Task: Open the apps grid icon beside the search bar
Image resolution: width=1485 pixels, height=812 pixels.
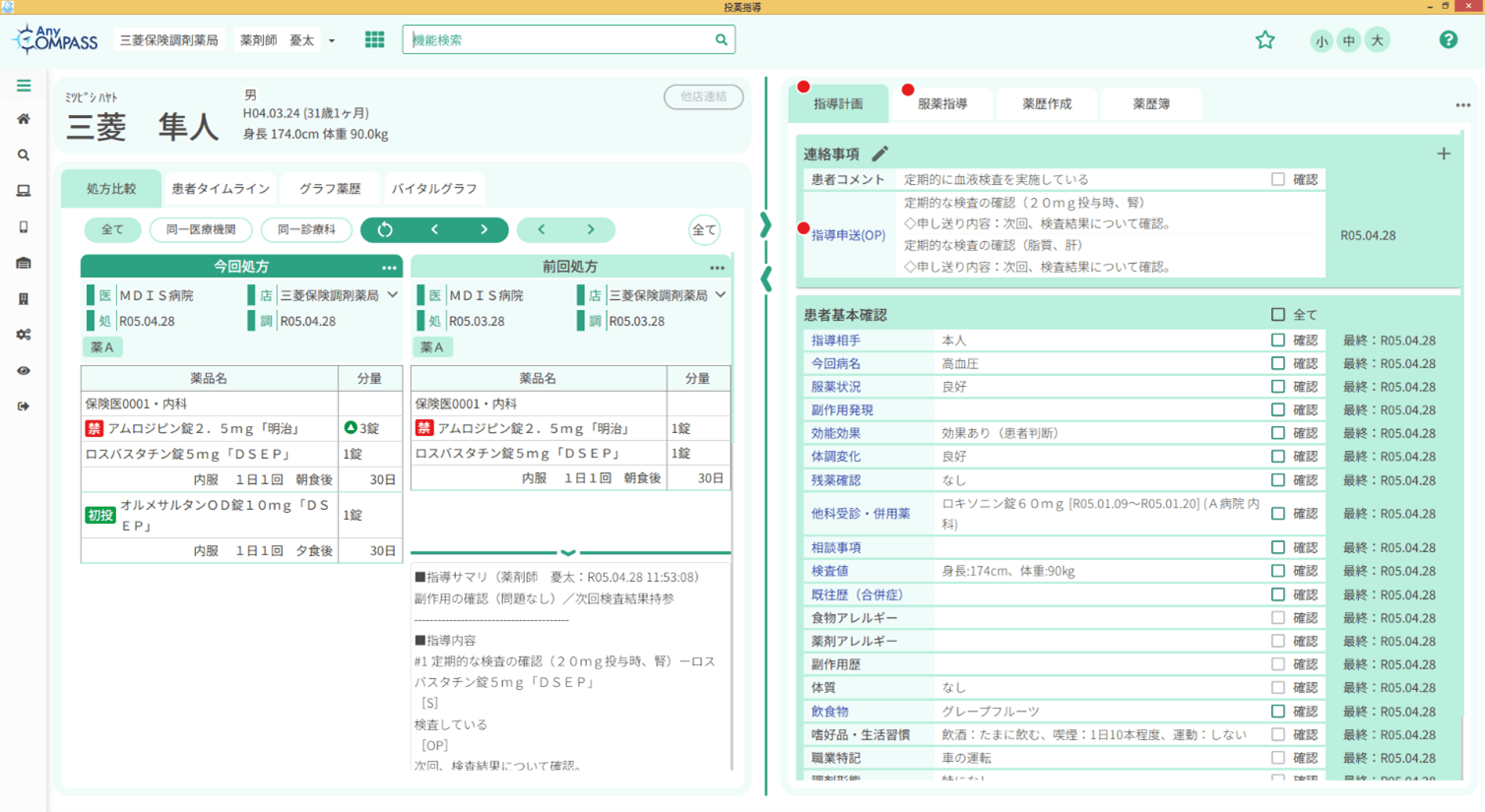Action: click(374, 39)
